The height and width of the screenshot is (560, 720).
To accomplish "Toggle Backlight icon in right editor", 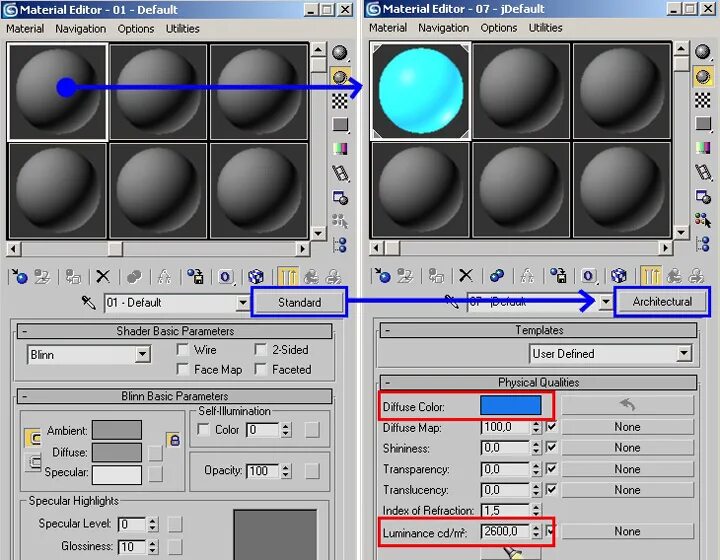I will pyautogui.click(x=703, y=76).
